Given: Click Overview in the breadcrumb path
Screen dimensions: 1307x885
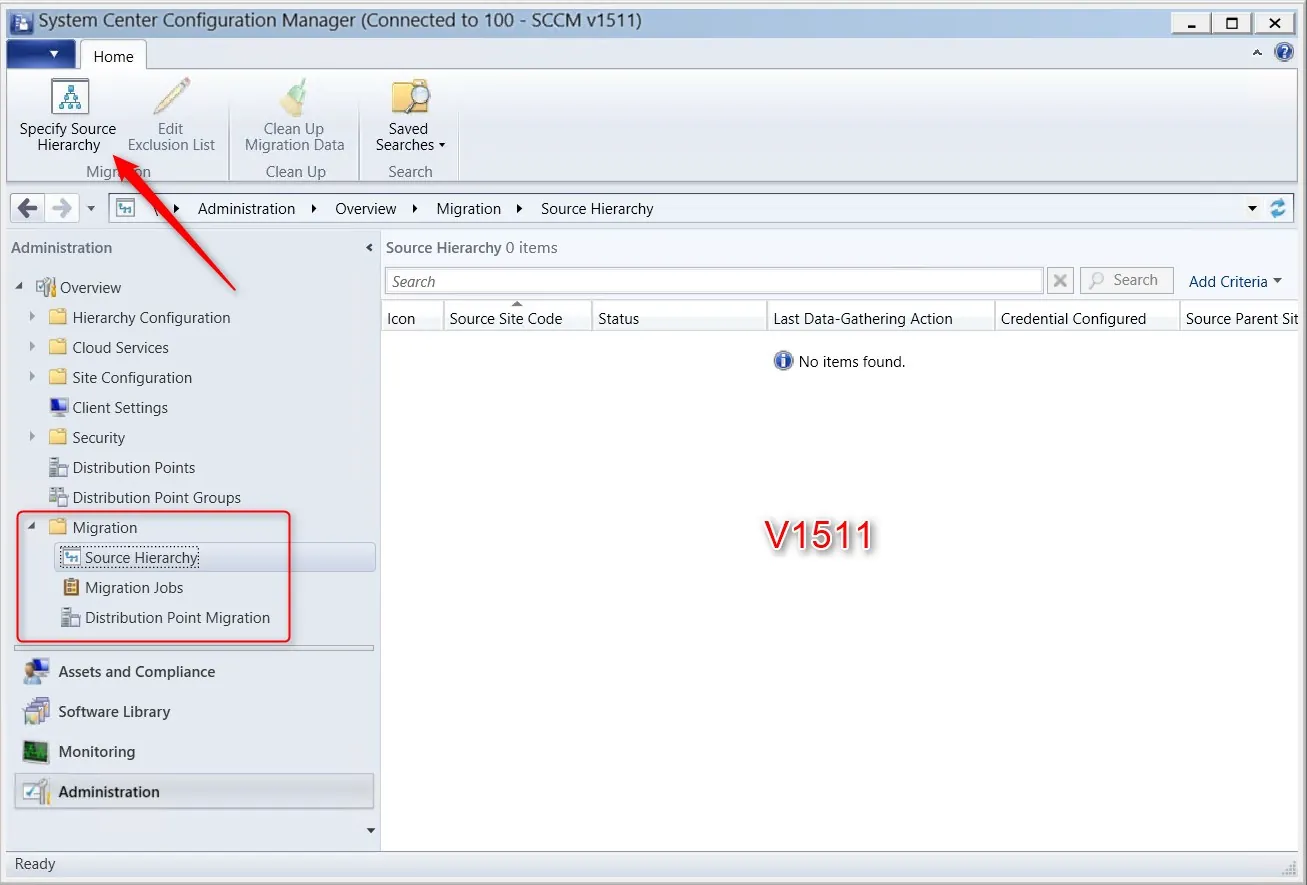Looking at the screenshot, I should [365, 209].
